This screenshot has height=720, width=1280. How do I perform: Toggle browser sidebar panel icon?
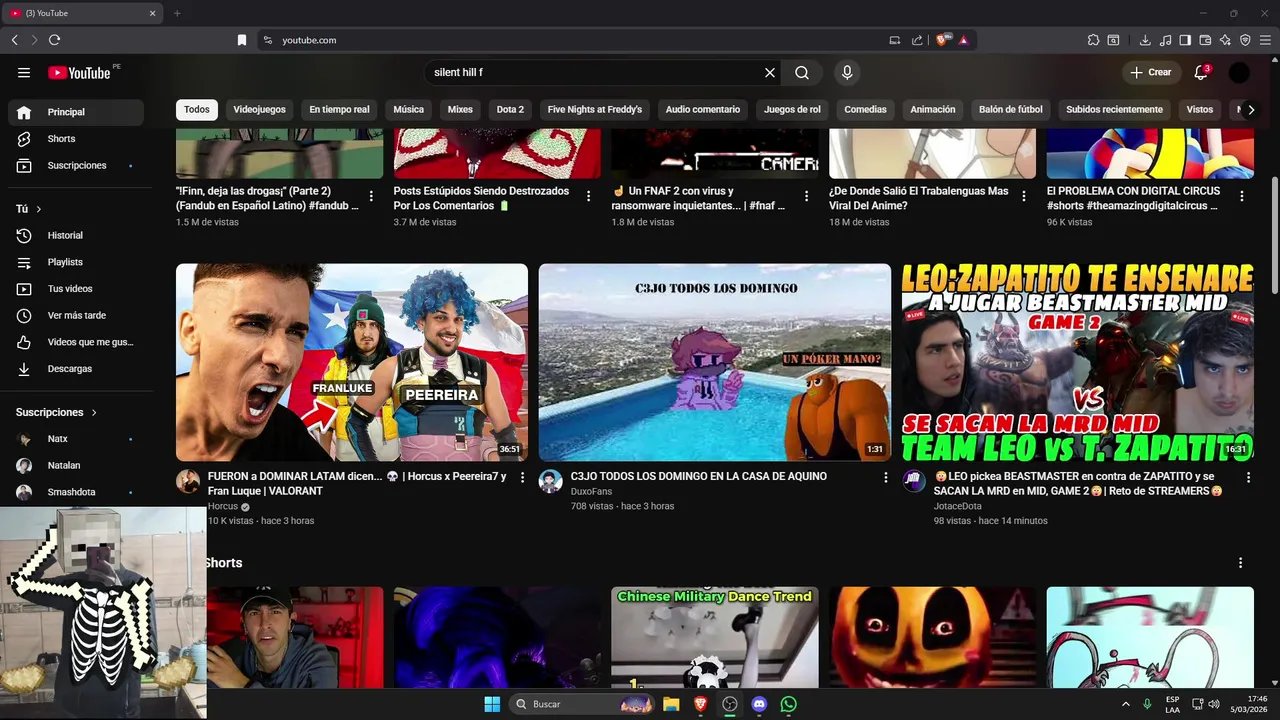tap(1185, 40)
